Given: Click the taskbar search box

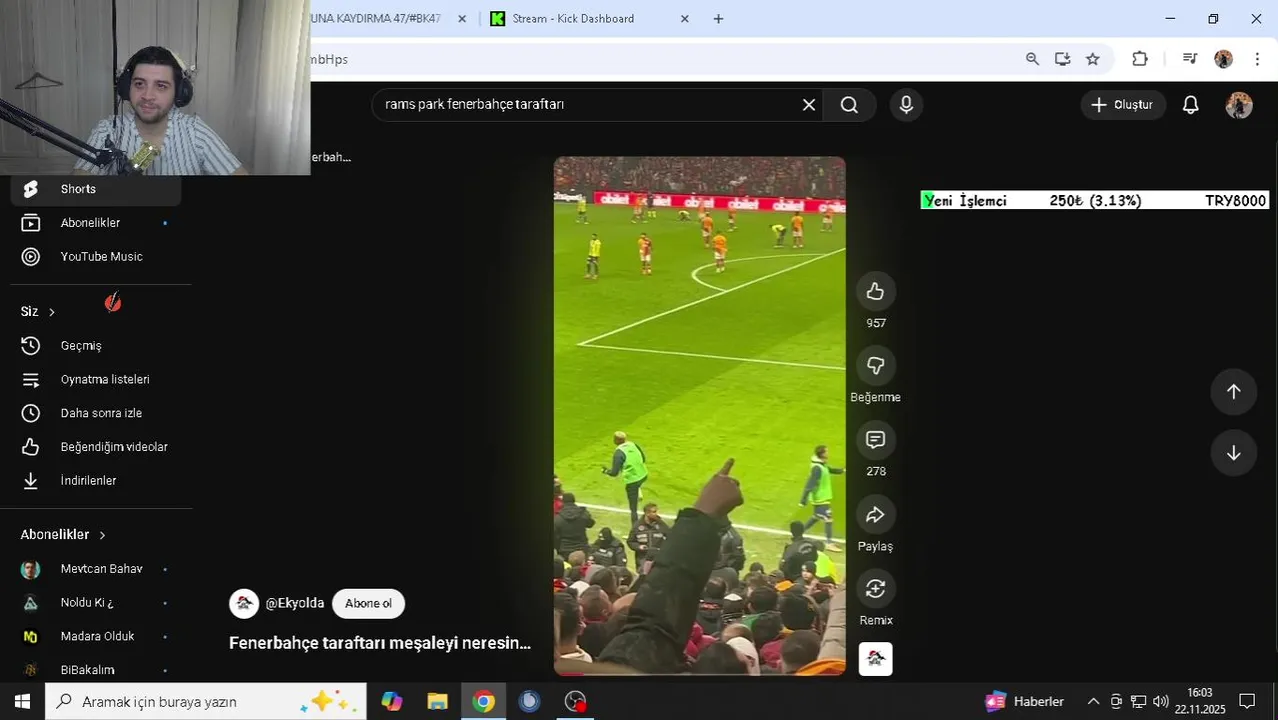Looking at the screenshot, I should click(x=206, y=701).
